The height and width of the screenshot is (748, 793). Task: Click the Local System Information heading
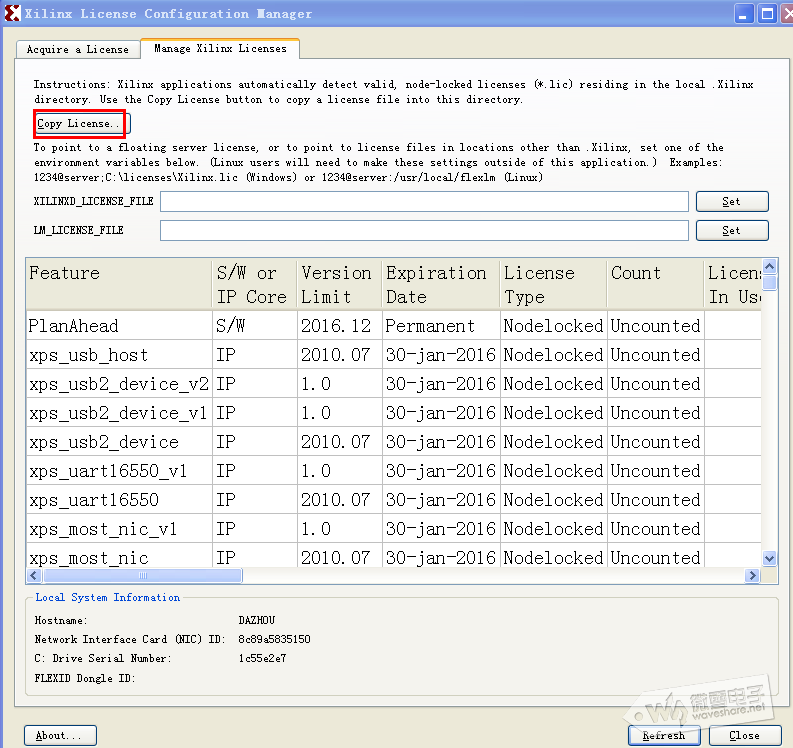[x=108, y=597]
